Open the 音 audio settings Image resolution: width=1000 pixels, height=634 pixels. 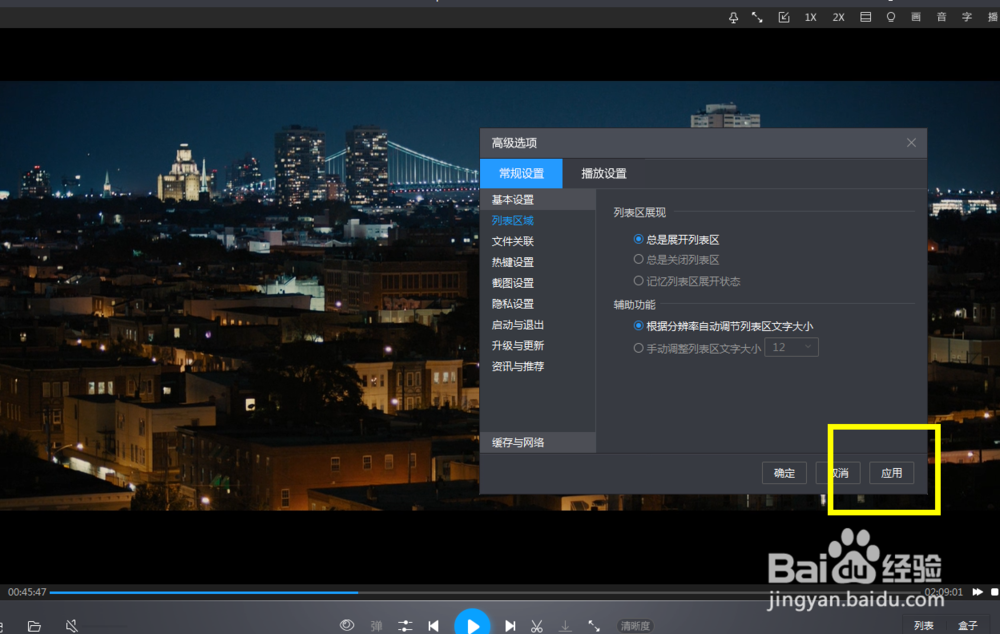[941, 17]
